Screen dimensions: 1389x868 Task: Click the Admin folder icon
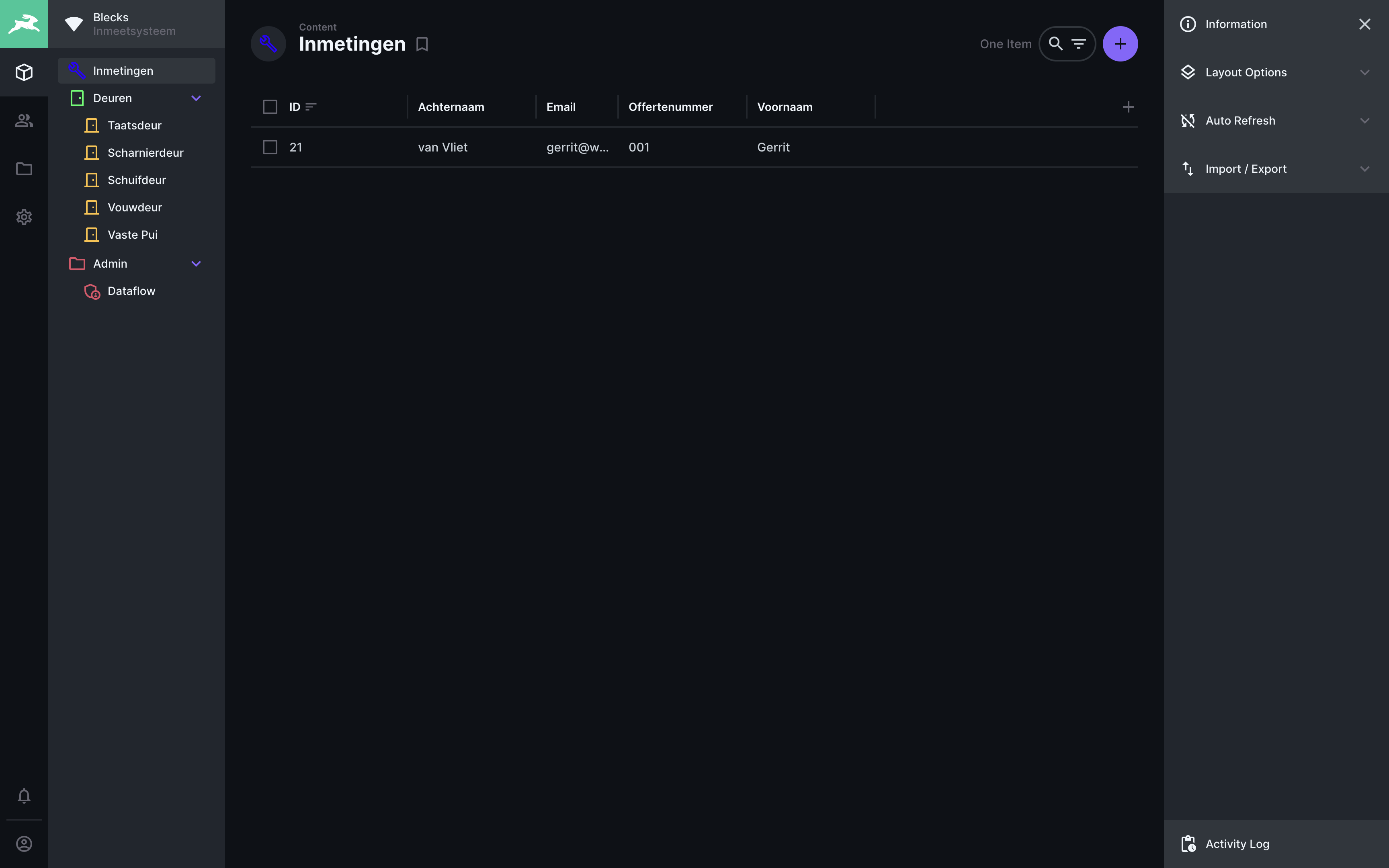click(77, 264)
